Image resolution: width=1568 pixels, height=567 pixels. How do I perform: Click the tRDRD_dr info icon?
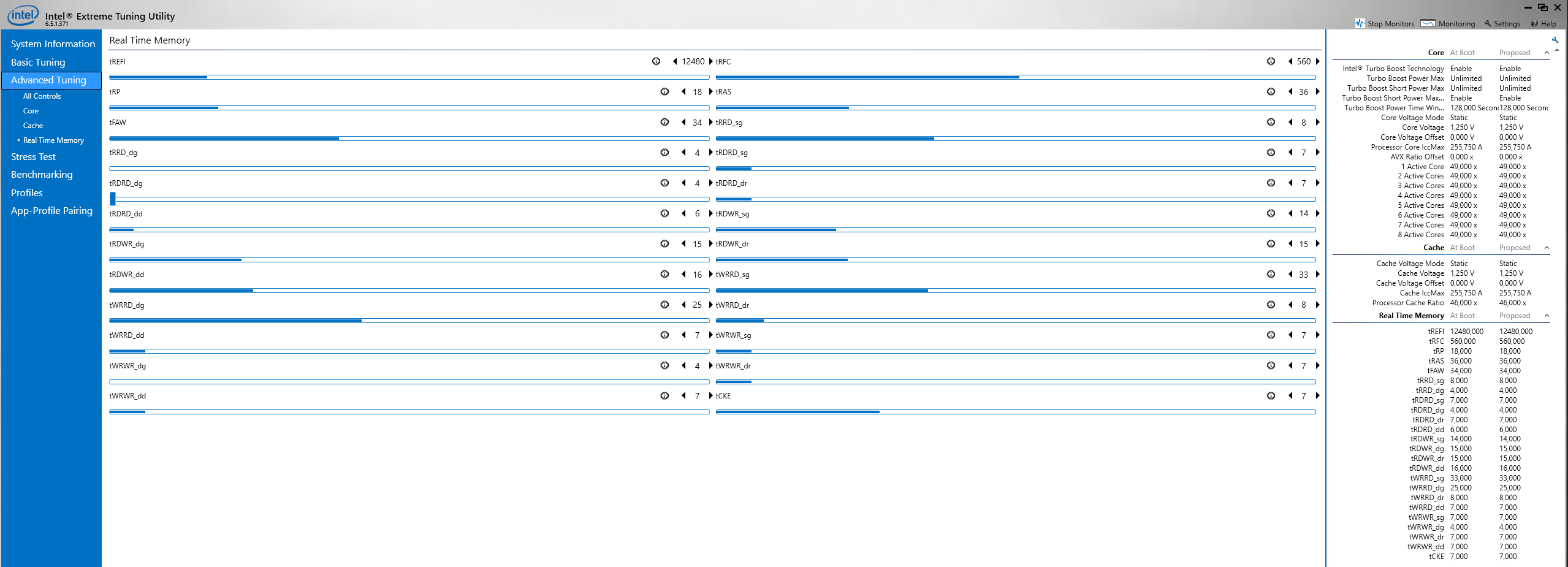pyautogui.click(x=1271, y=183)
